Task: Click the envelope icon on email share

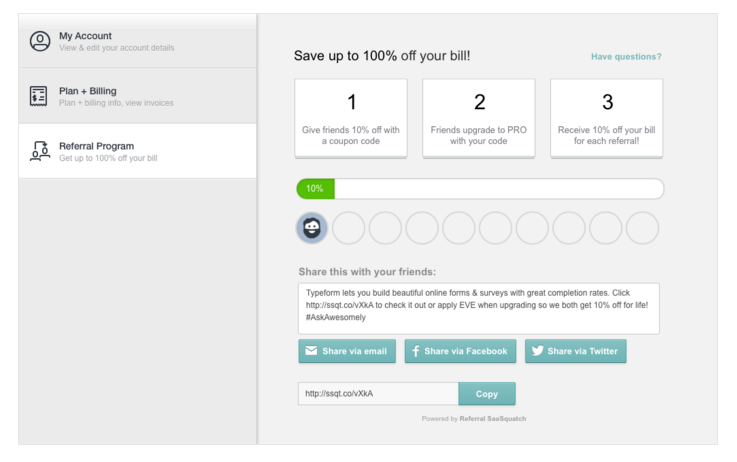Action: tap(311, 351)
